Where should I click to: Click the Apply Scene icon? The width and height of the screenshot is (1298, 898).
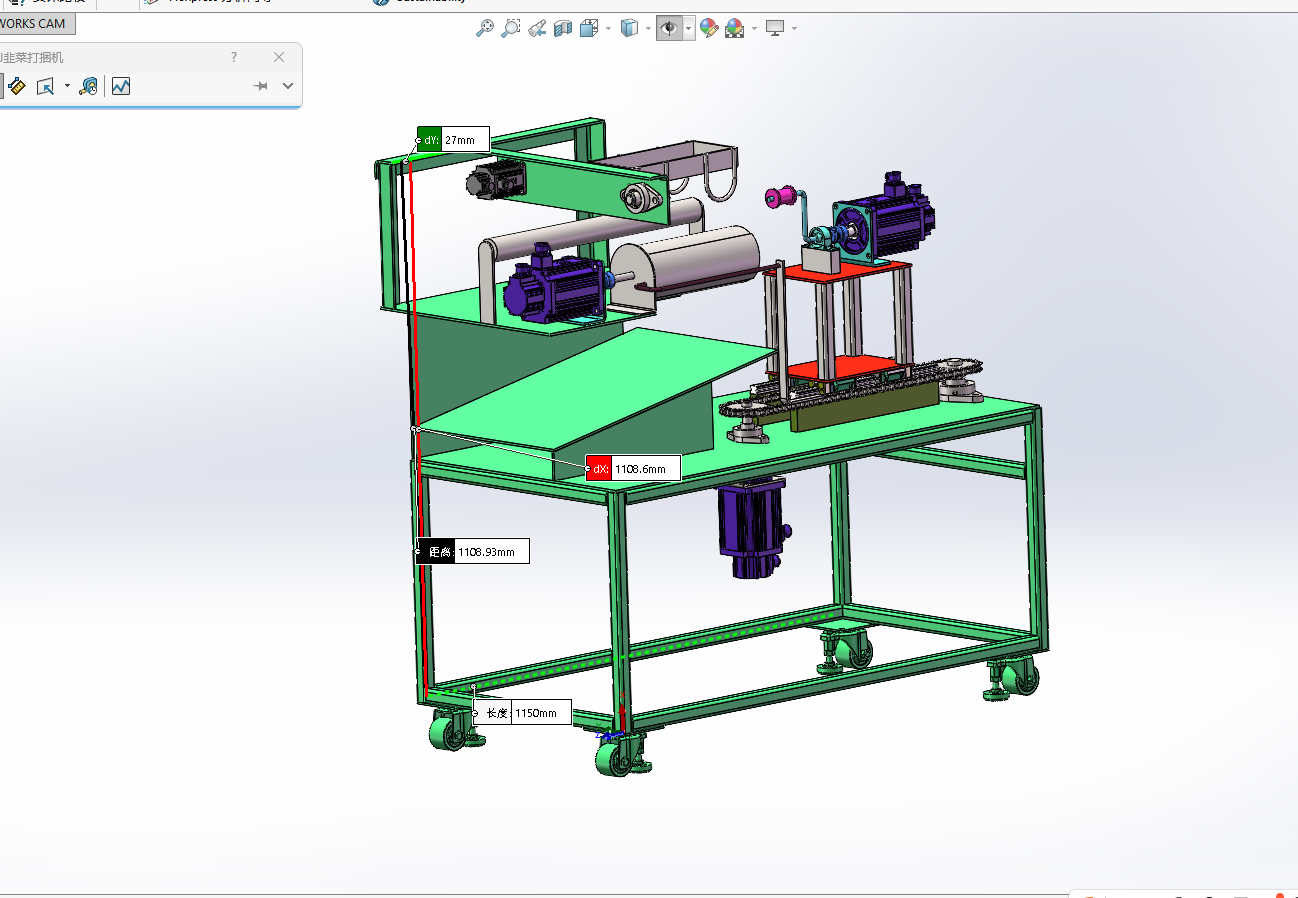click(735, 29)
